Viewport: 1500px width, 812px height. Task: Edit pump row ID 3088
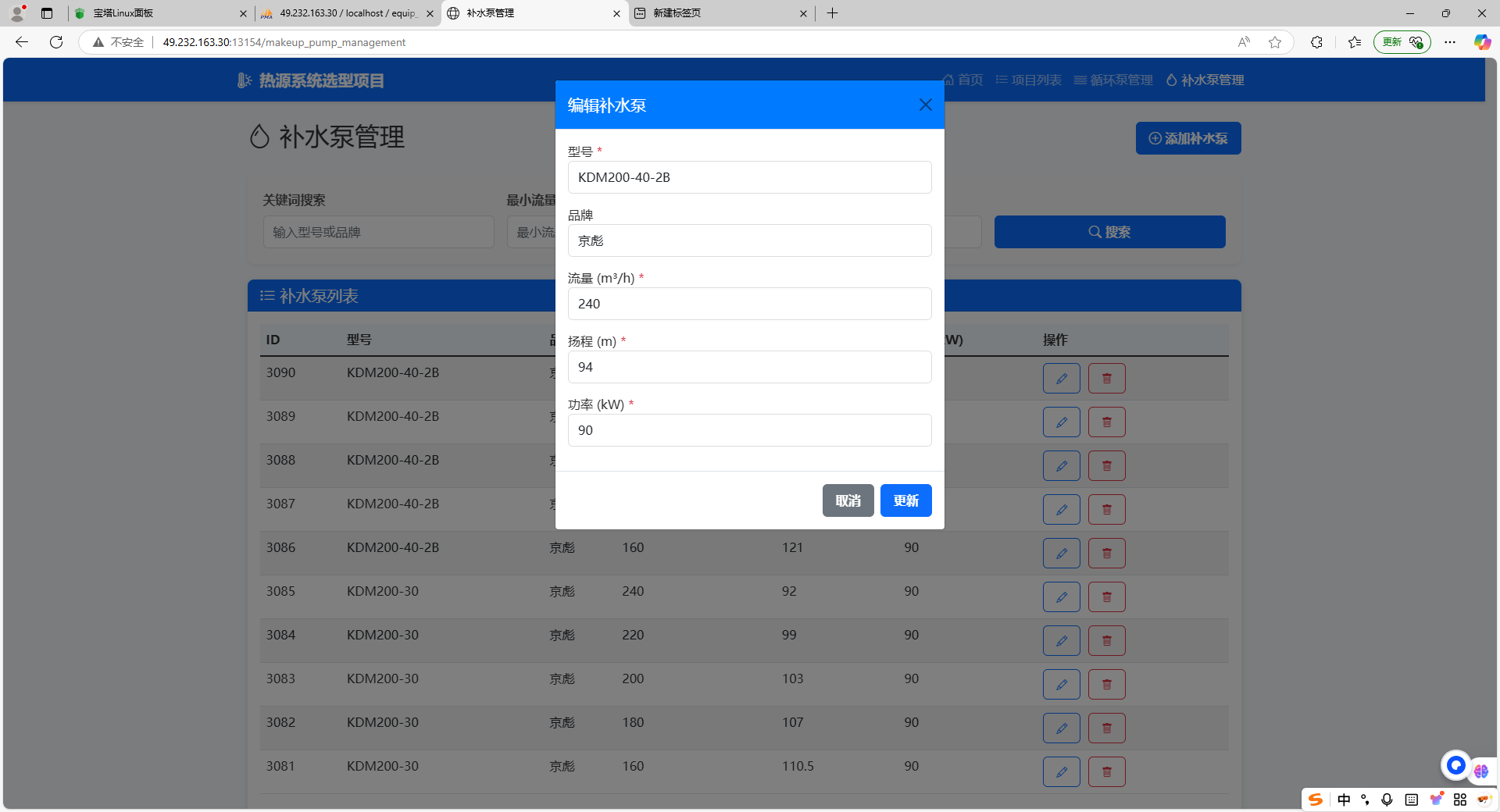(x=1061, y=466)
